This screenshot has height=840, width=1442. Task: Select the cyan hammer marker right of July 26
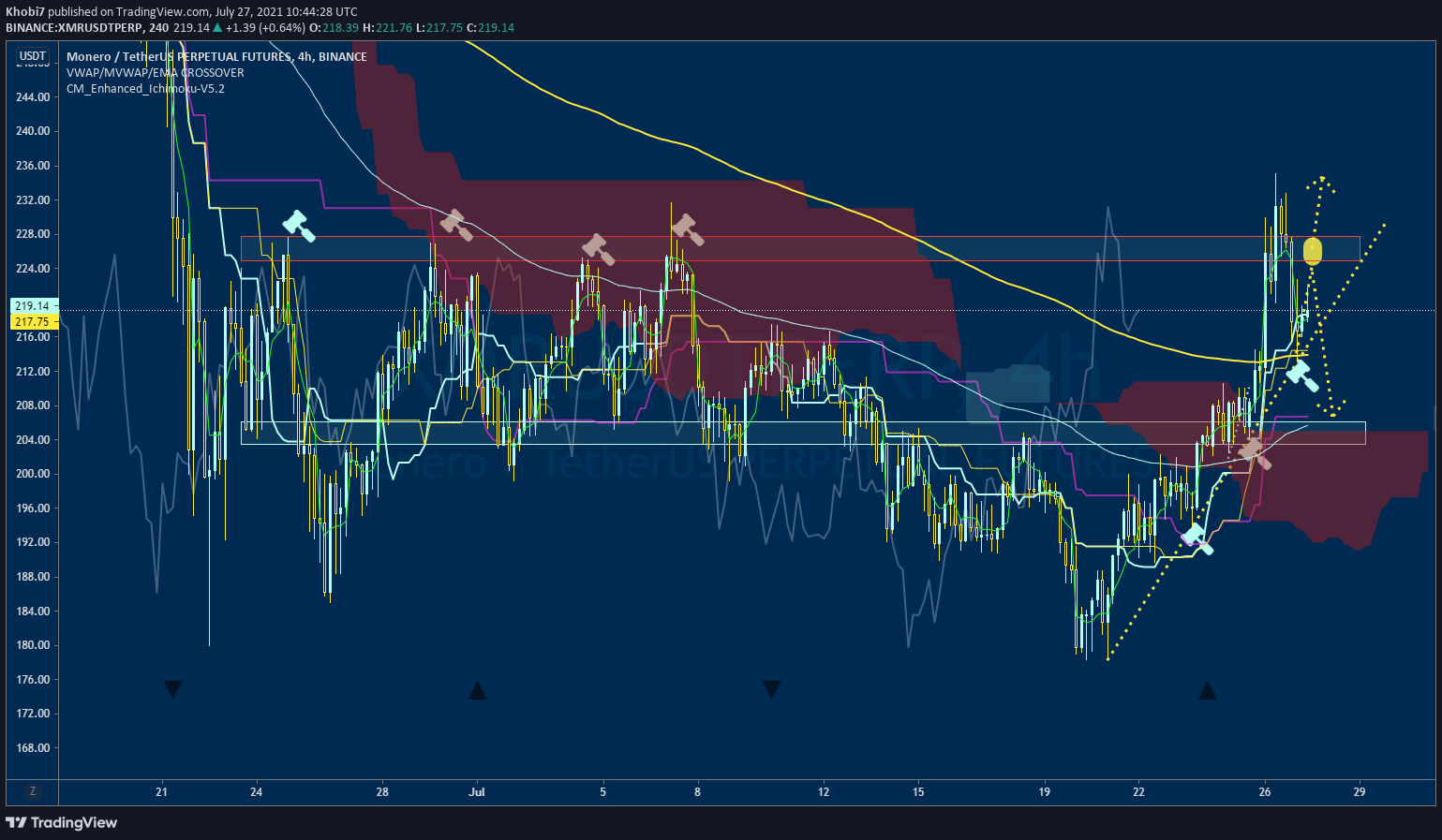(1302, 376)
